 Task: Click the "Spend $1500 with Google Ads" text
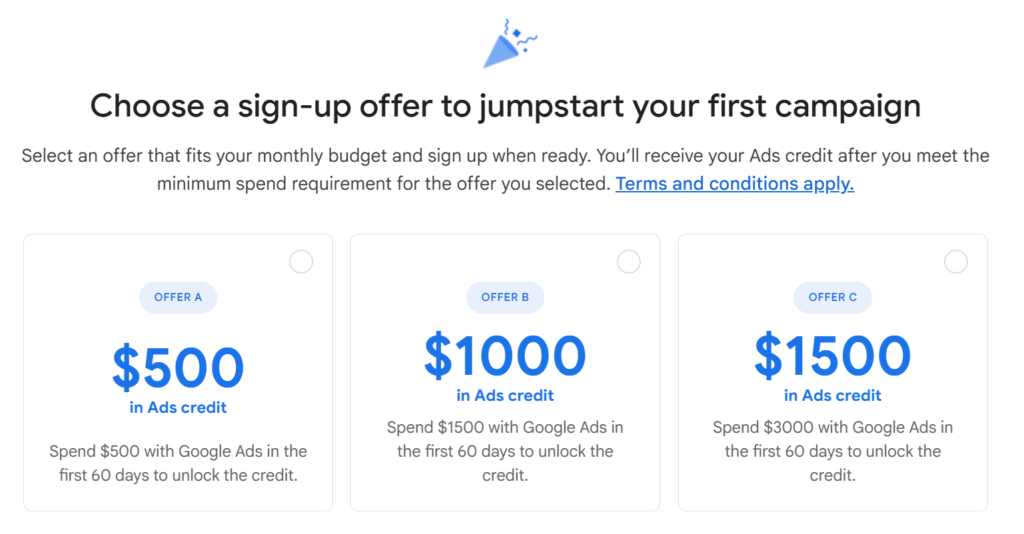505,428
